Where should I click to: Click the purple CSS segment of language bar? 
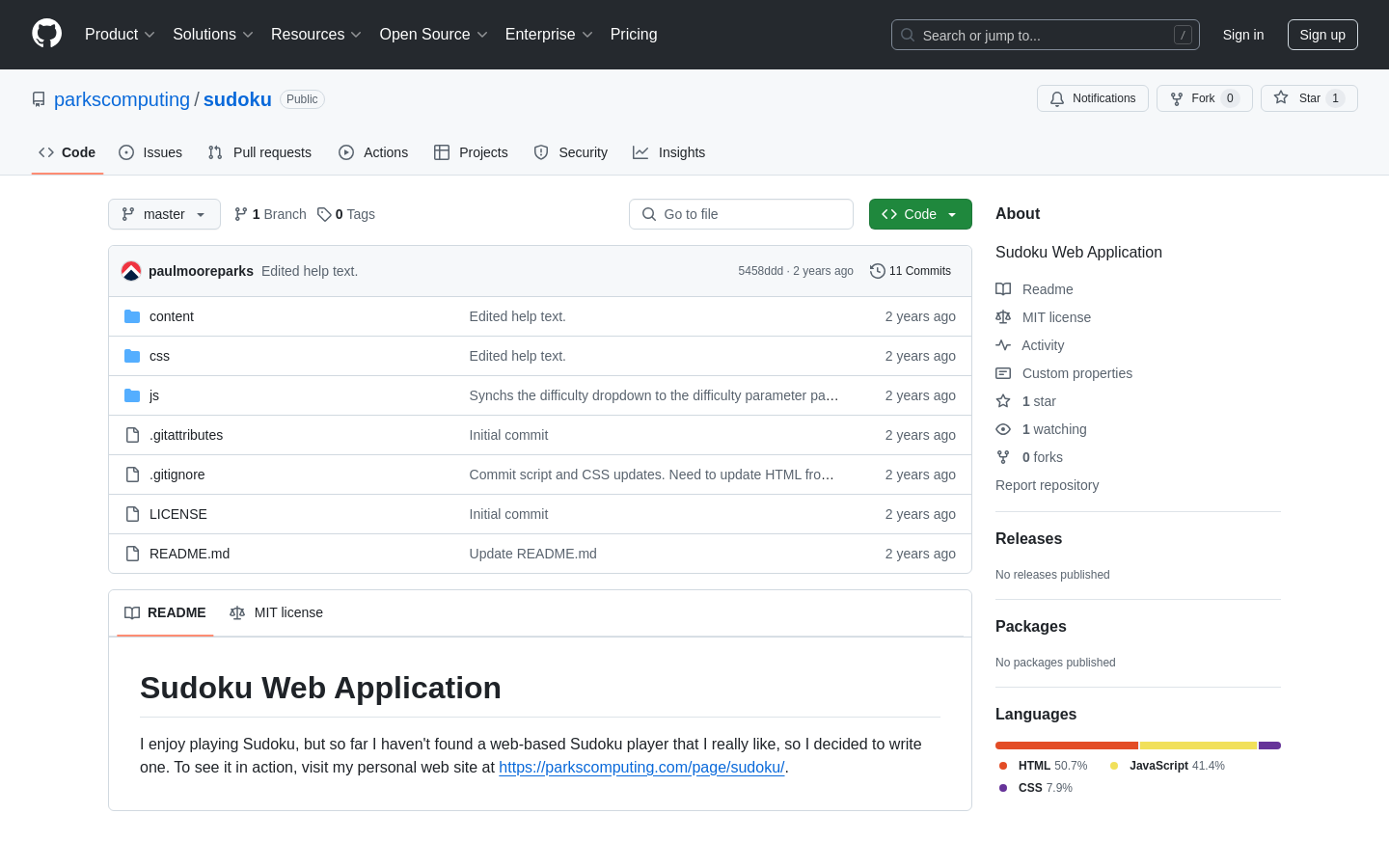1269,746
